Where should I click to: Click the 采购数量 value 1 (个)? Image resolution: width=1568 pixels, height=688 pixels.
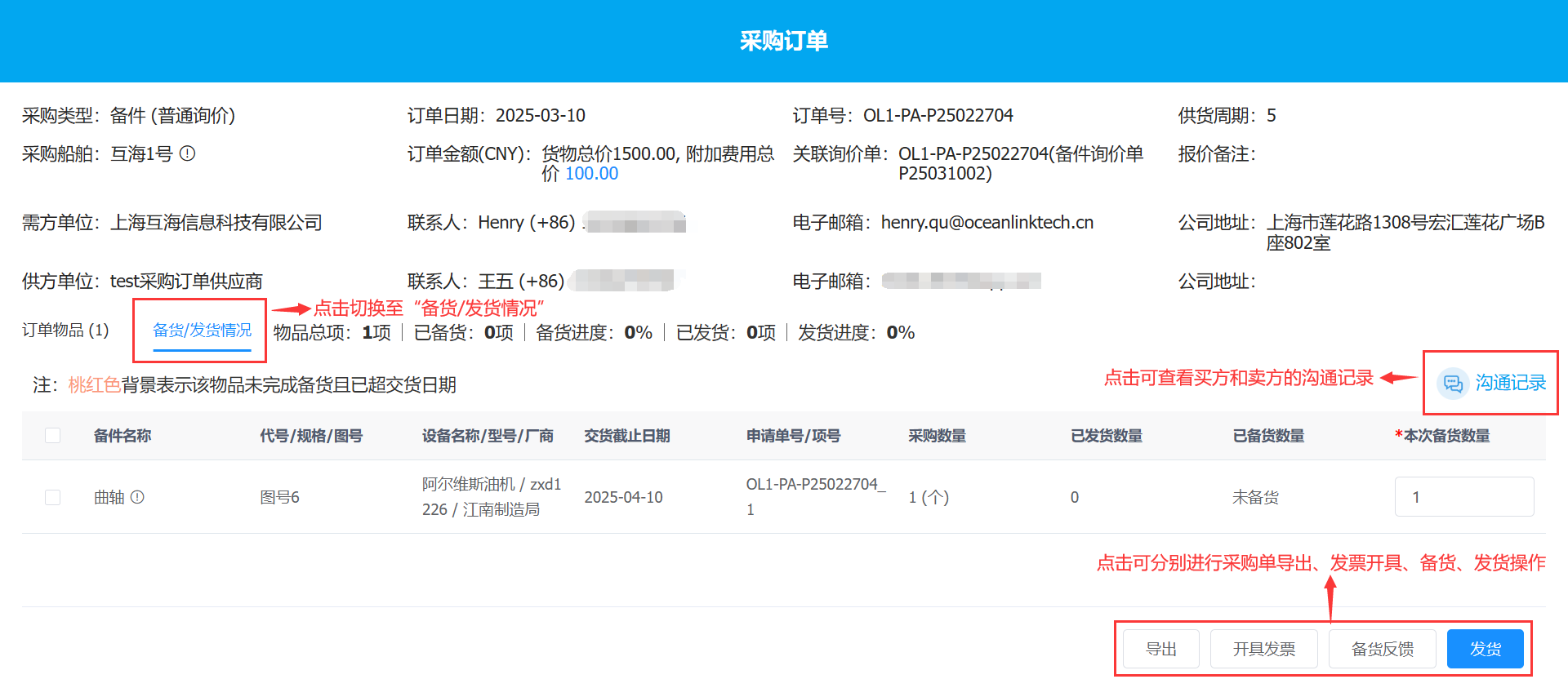pos(929,497)
